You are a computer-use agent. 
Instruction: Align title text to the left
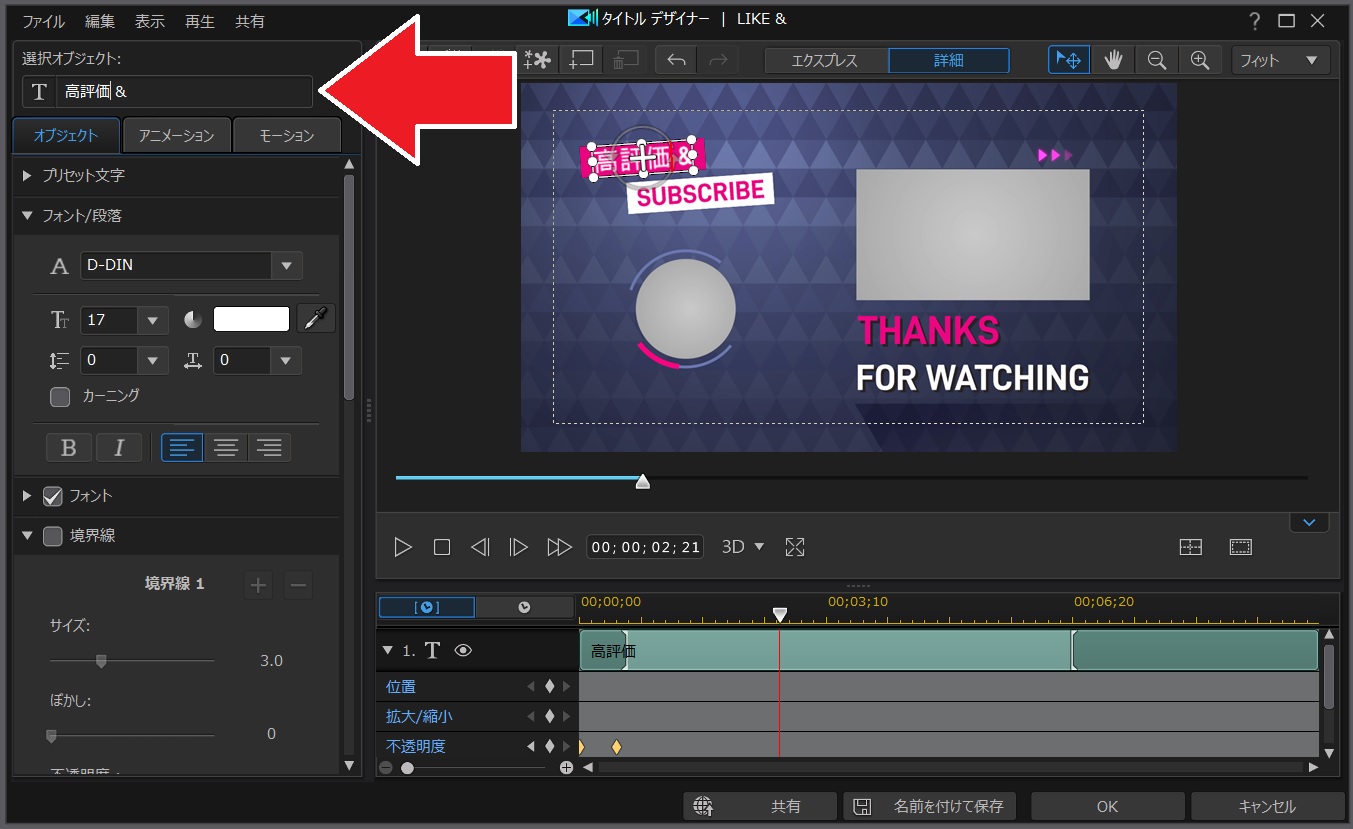pos(182,447)
